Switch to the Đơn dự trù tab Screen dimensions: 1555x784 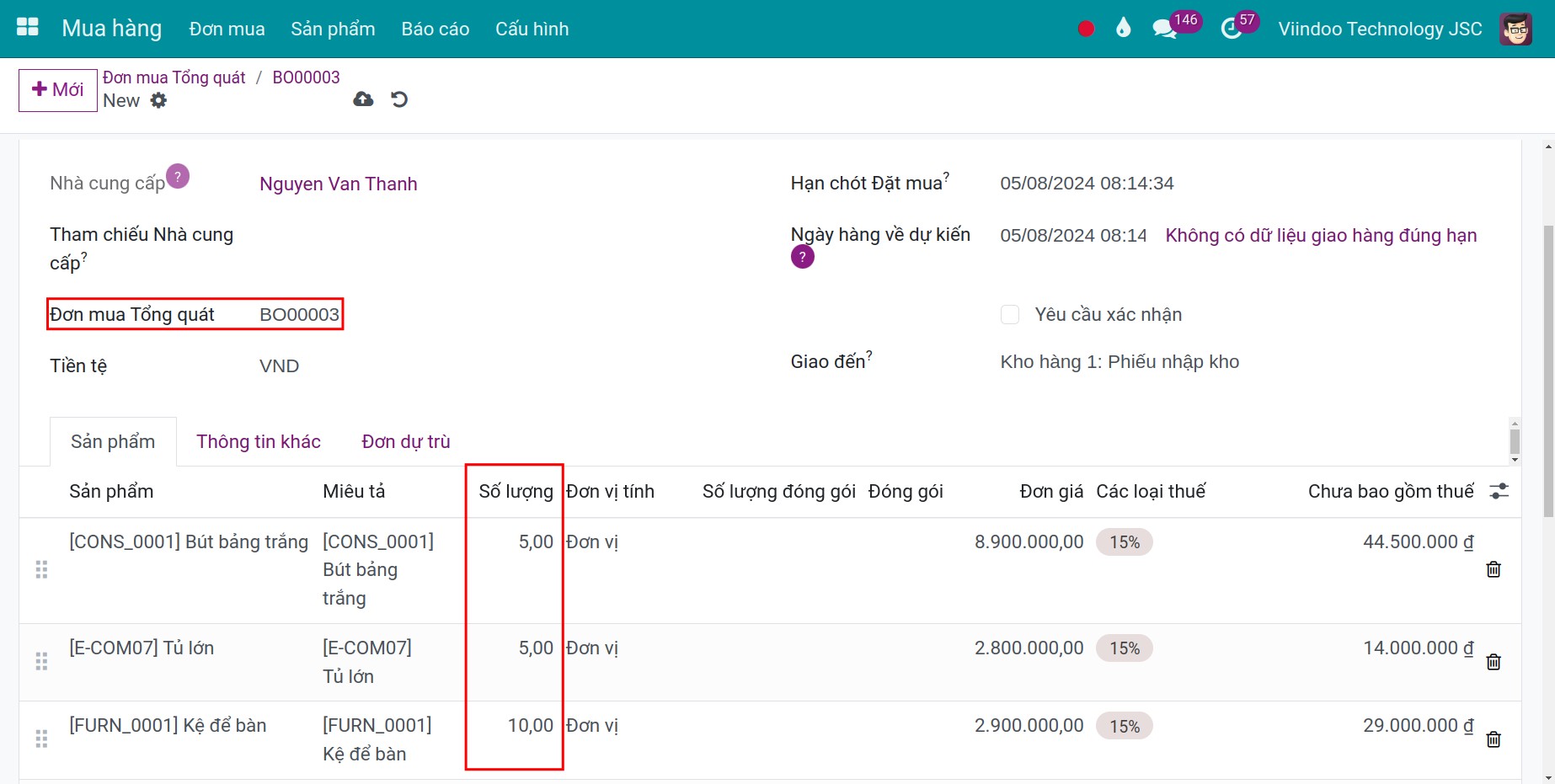click(405, 441)
